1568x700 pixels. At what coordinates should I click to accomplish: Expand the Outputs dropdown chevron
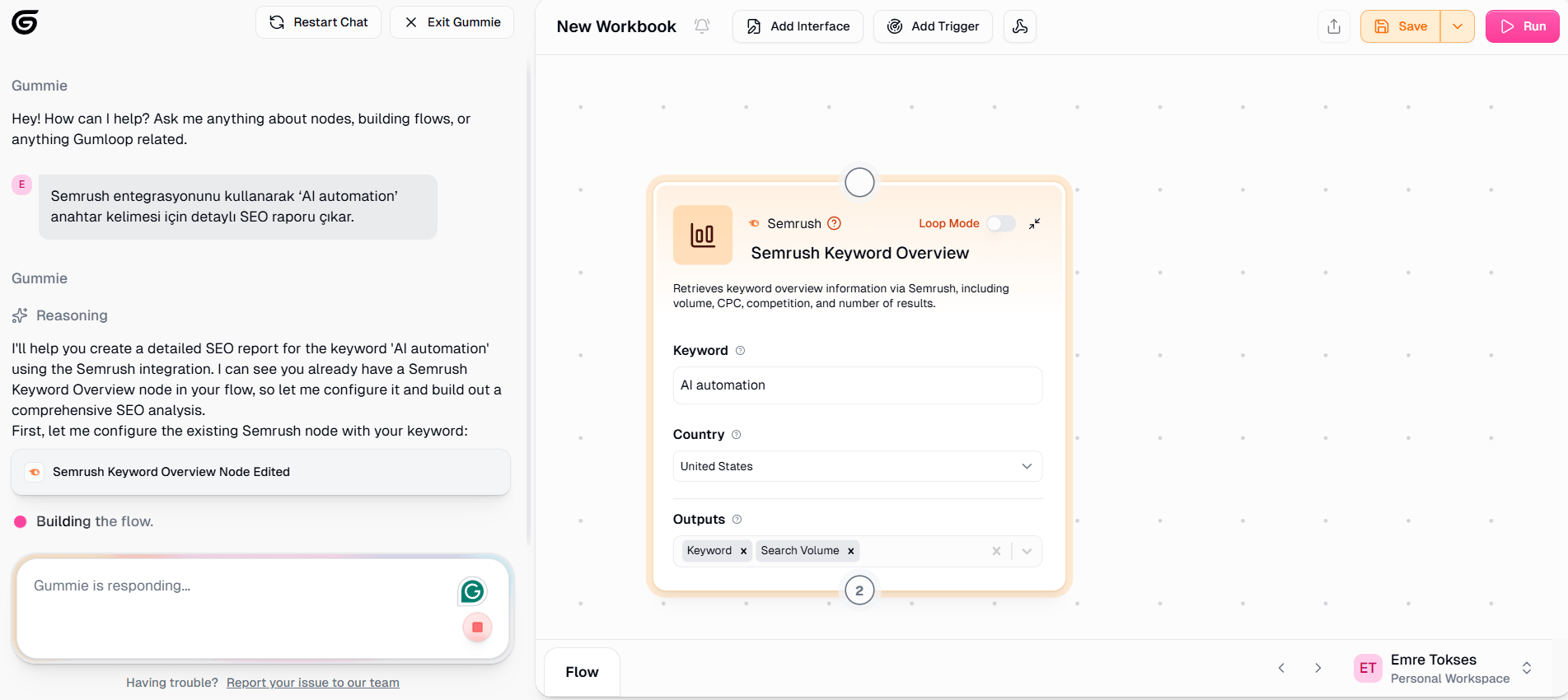coord(1027,551)
